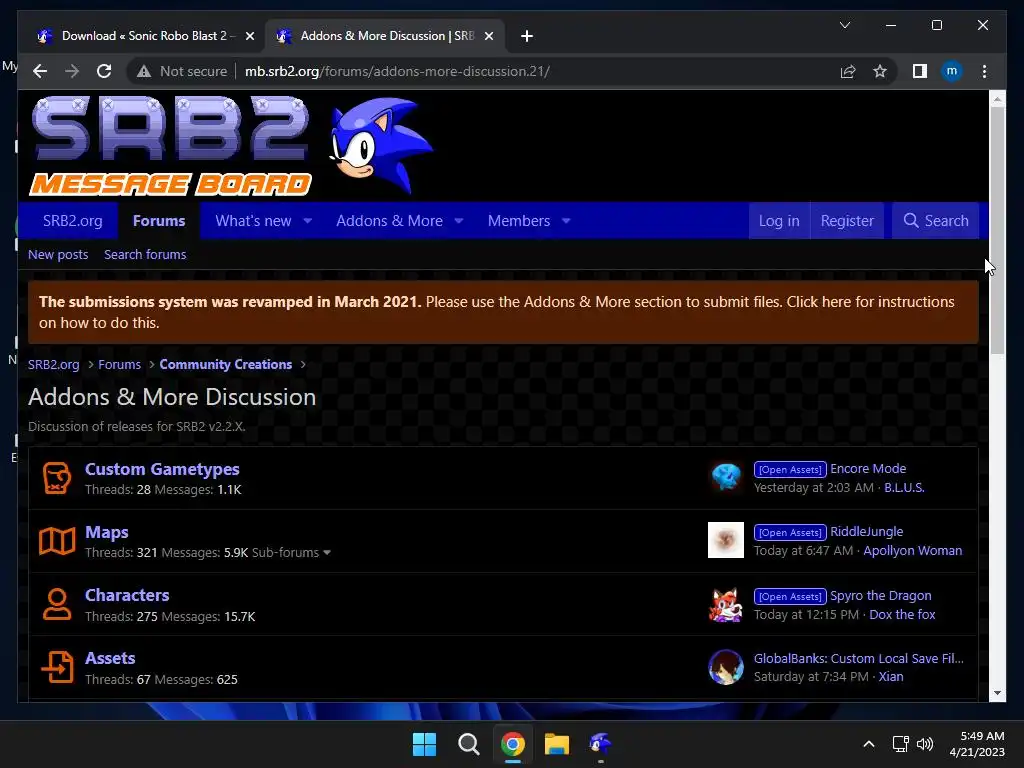1024x768 pixels.
Task: Open the Windows Start button
Action: click(424, 744)
